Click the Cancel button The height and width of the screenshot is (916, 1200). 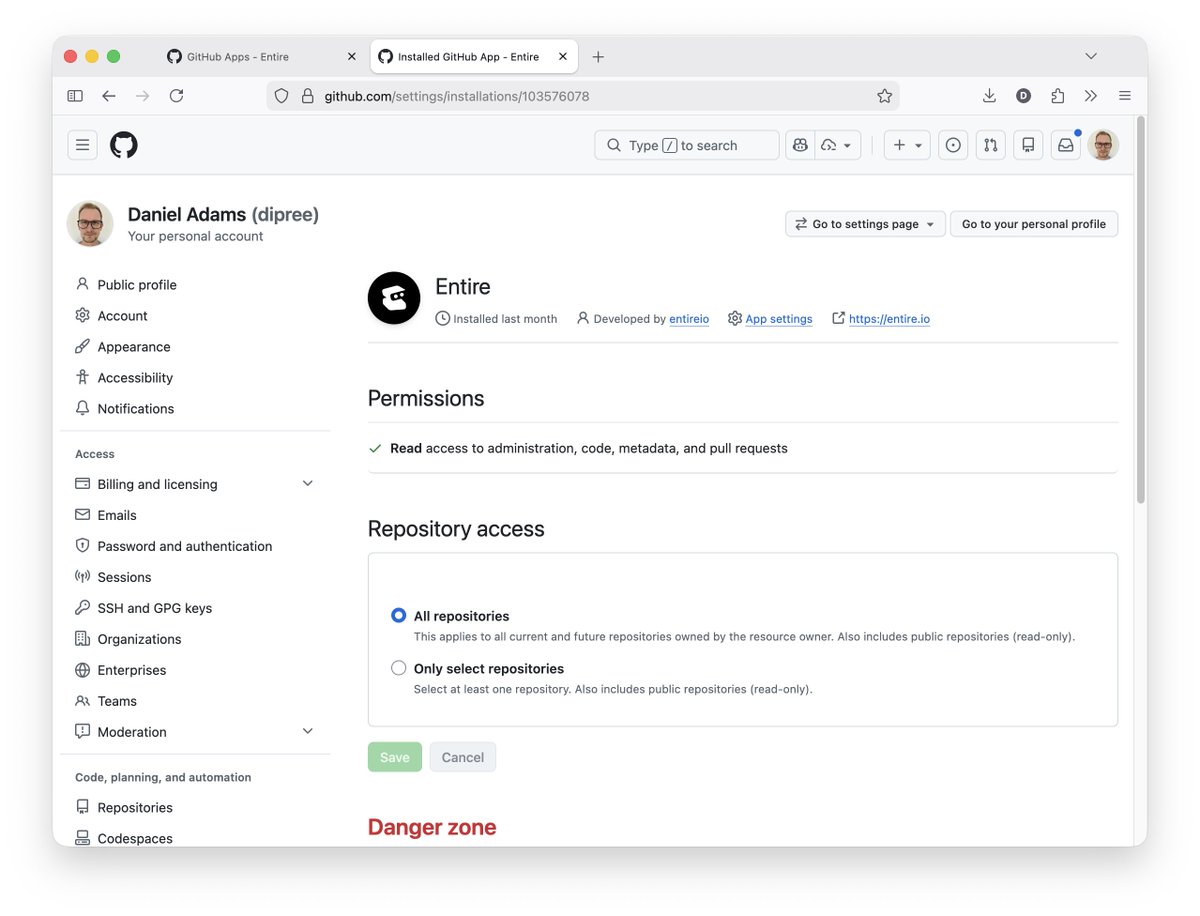click(463, 757)
